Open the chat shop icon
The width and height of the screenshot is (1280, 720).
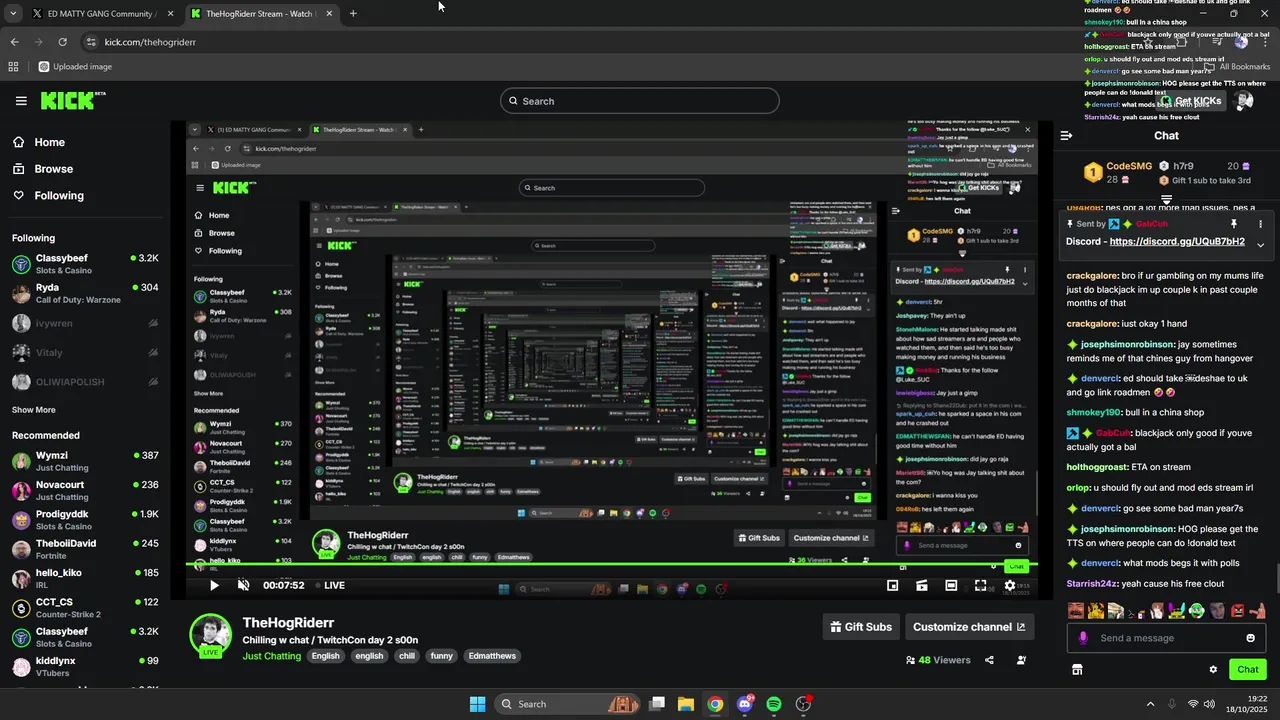[1077, 670]
